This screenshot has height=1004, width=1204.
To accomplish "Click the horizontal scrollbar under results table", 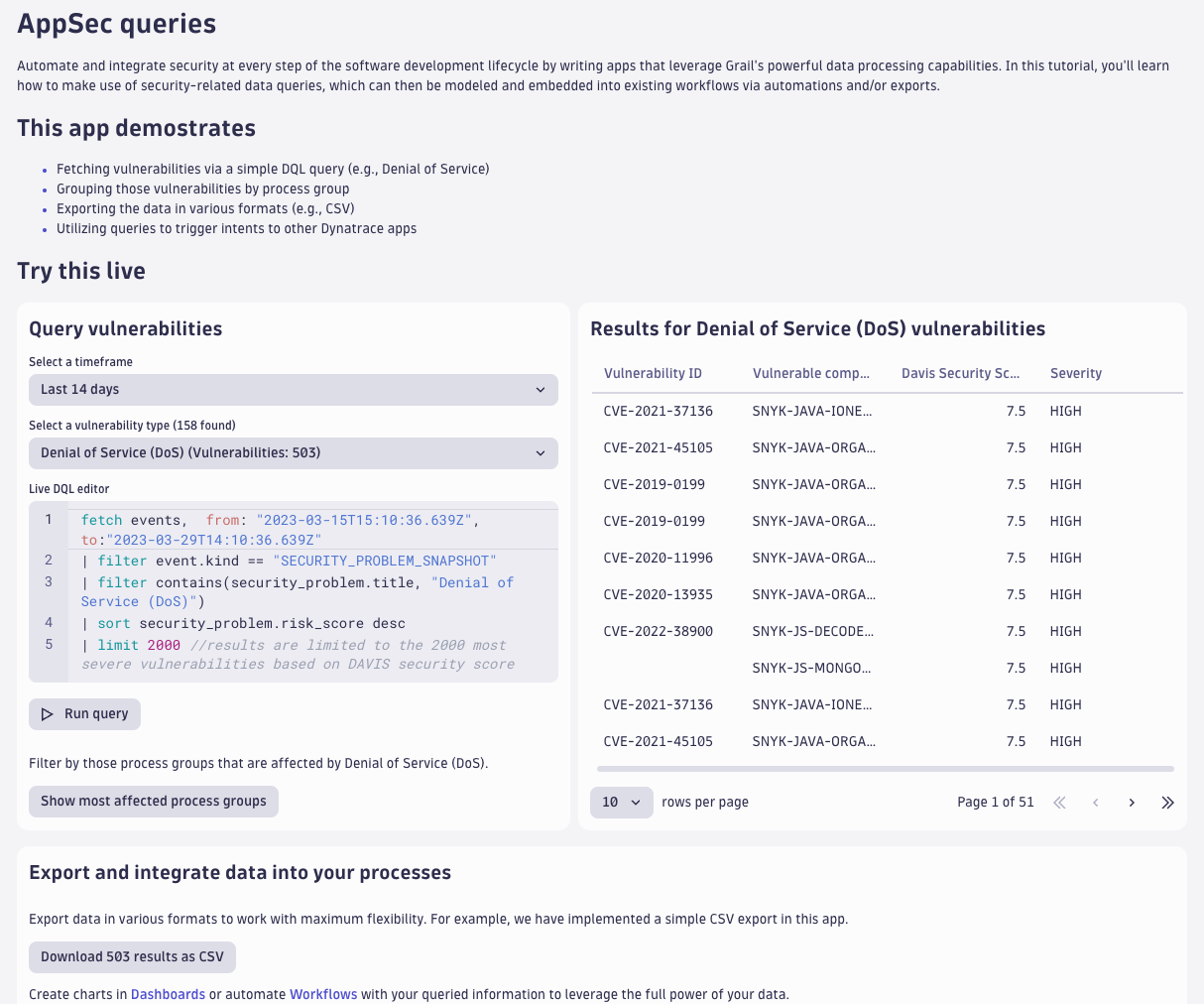I will click(x=886, y=769).
